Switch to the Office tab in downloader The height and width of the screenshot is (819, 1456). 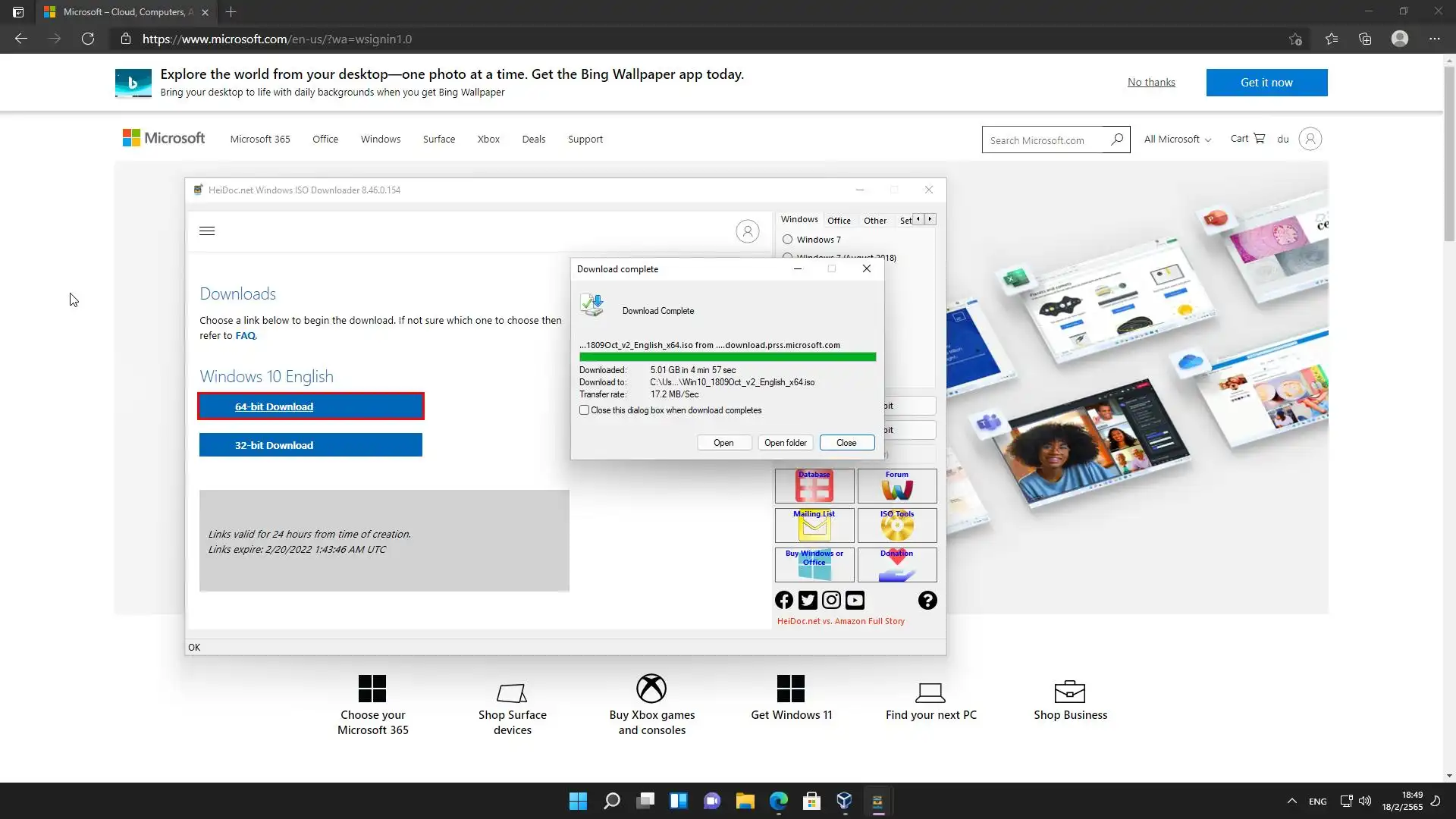click(839, 221)
